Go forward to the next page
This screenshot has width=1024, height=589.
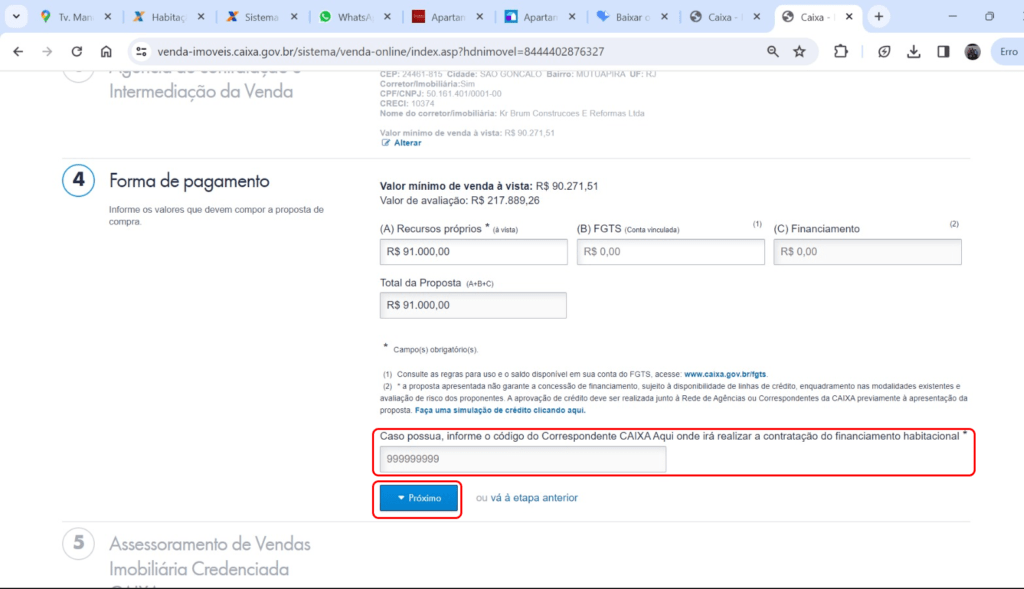pos(47,52)
